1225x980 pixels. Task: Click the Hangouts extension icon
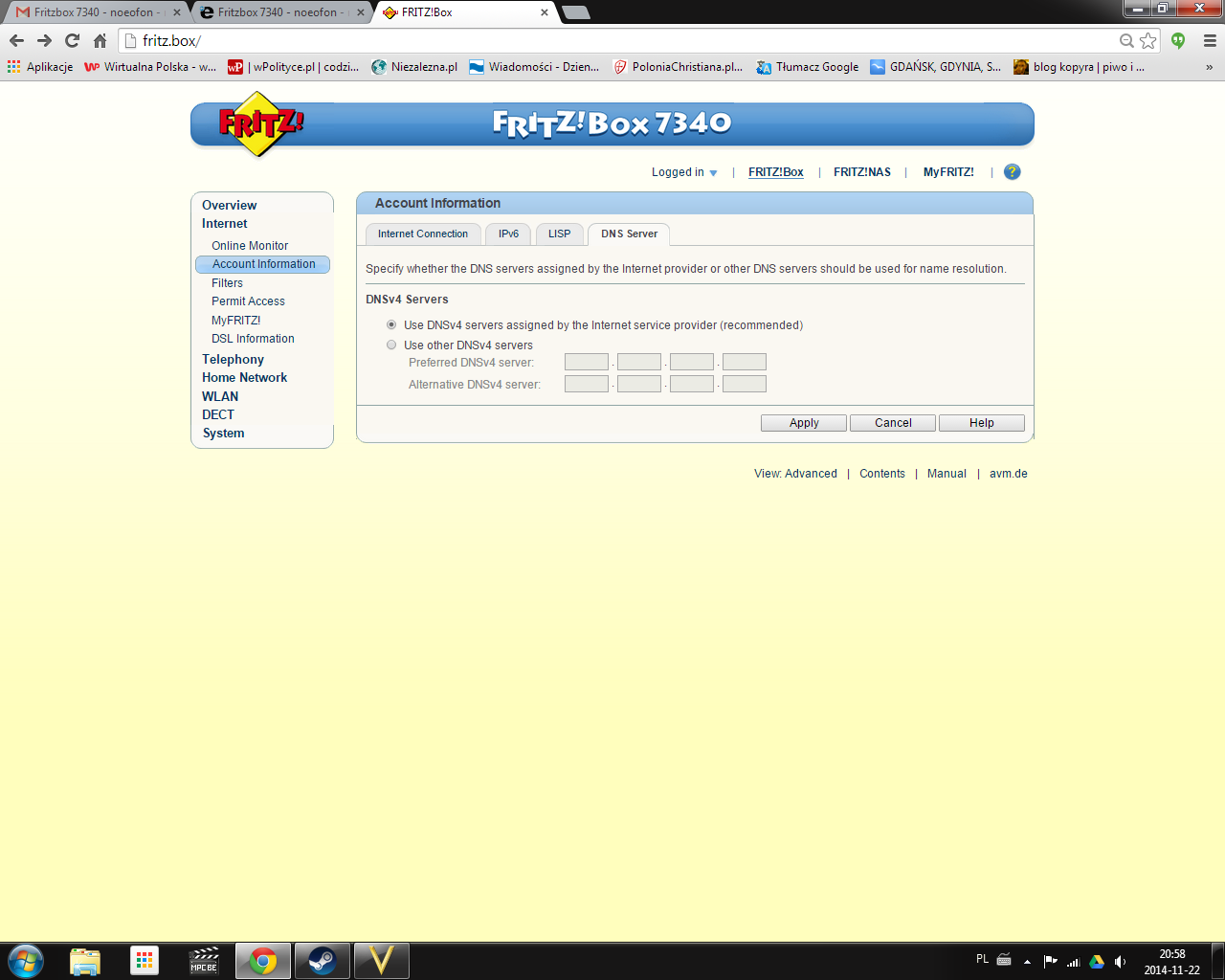click(1179, 40)
